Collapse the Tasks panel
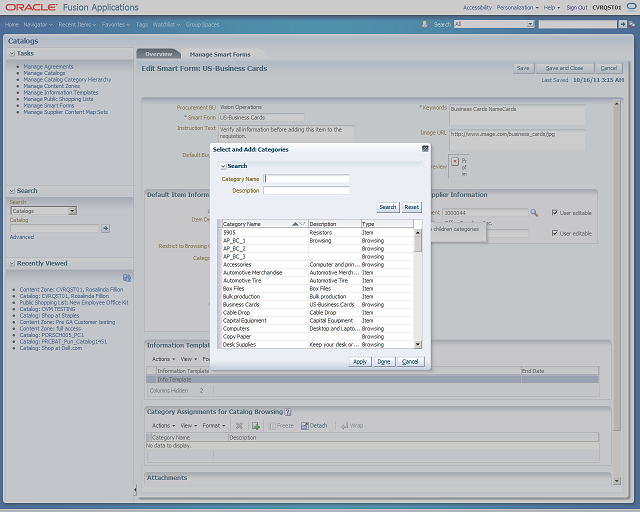This screenshot has width=640, height=512. coord(12,53)
